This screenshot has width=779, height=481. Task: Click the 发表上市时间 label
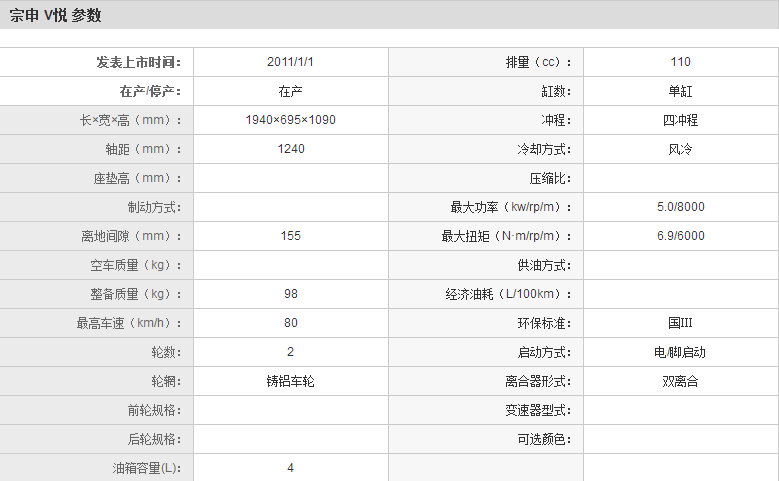point(139,62)
